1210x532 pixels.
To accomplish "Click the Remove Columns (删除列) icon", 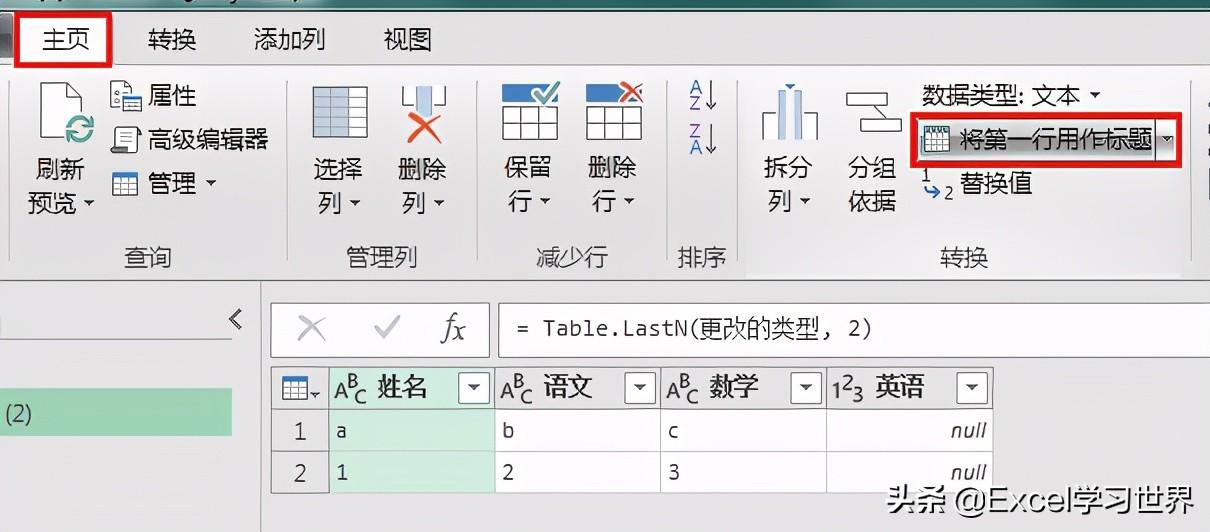I will [423, 115].
